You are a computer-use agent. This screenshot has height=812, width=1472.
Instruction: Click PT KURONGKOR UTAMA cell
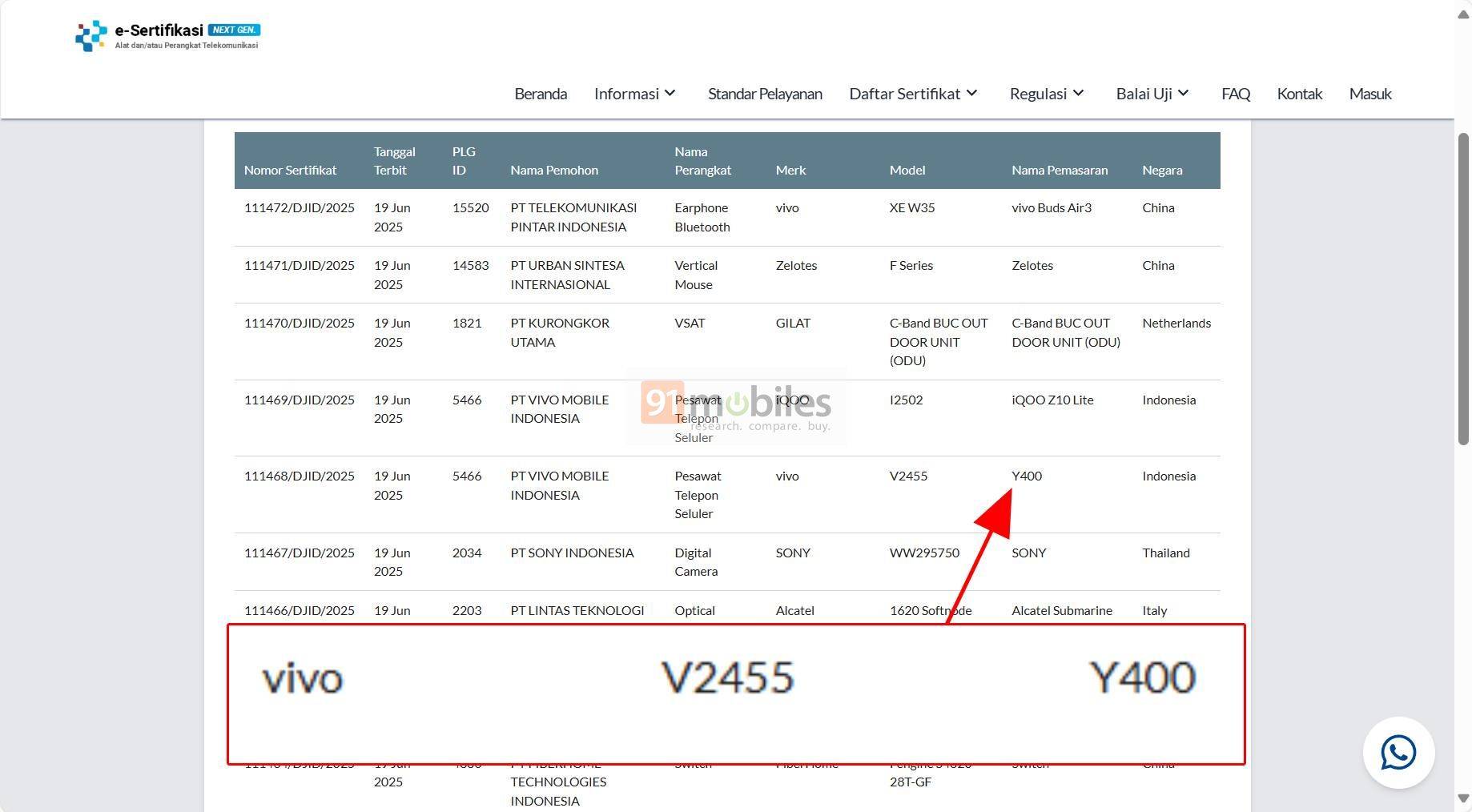(x=560, y=332)
